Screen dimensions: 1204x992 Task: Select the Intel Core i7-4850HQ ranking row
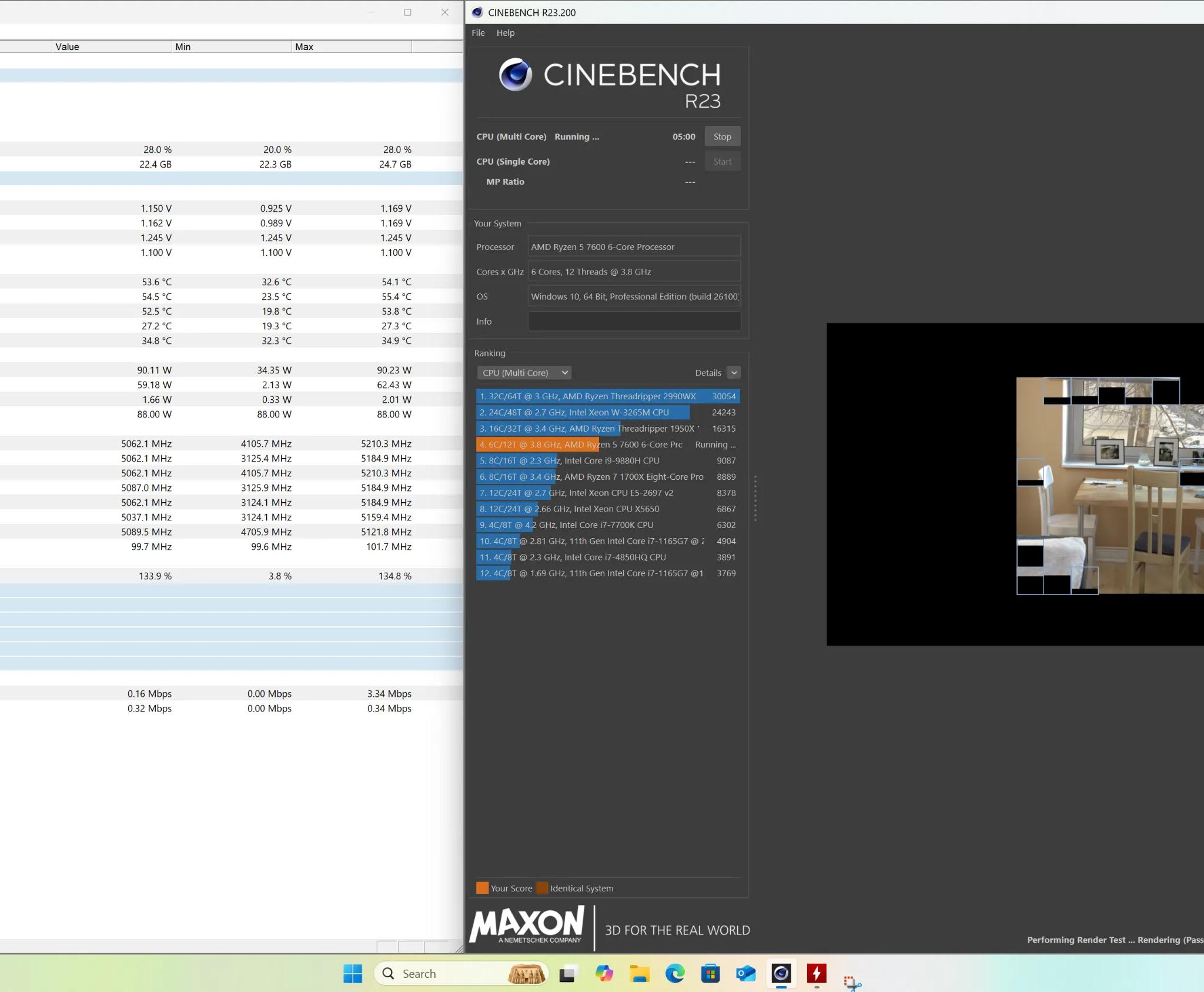pyautogui.click(x=608, y=557)
